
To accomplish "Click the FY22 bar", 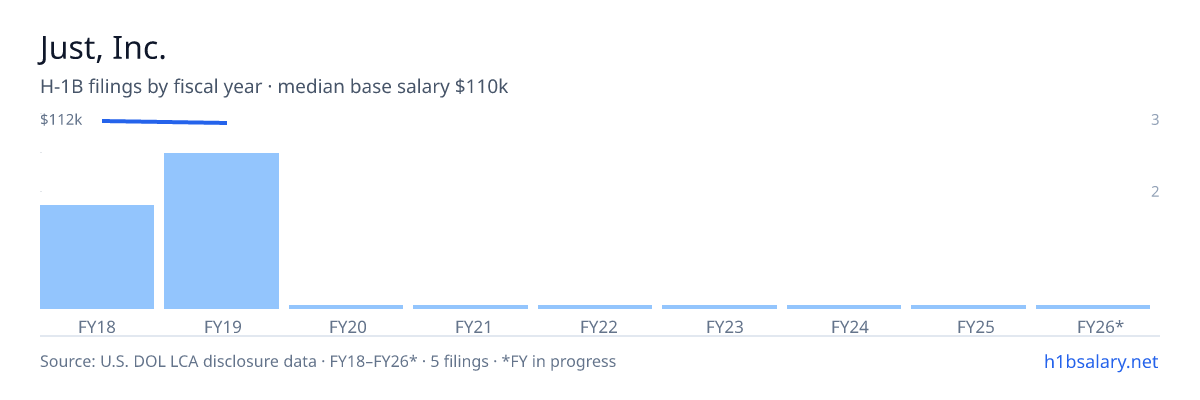I will point(595,307).
